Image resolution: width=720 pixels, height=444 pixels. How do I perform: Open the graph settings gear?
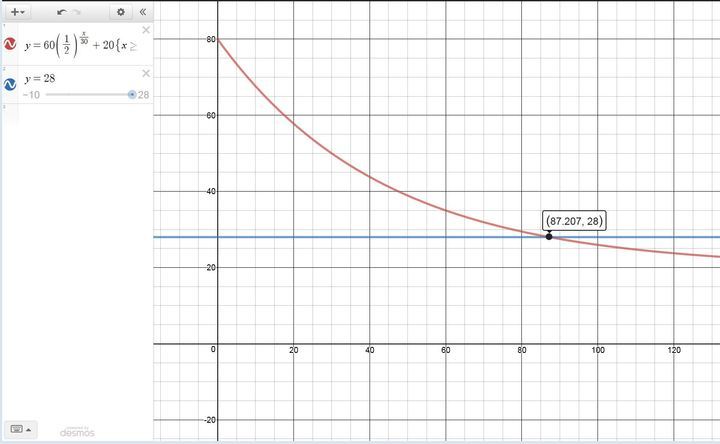pyautogui.click(x=121, y=12)
